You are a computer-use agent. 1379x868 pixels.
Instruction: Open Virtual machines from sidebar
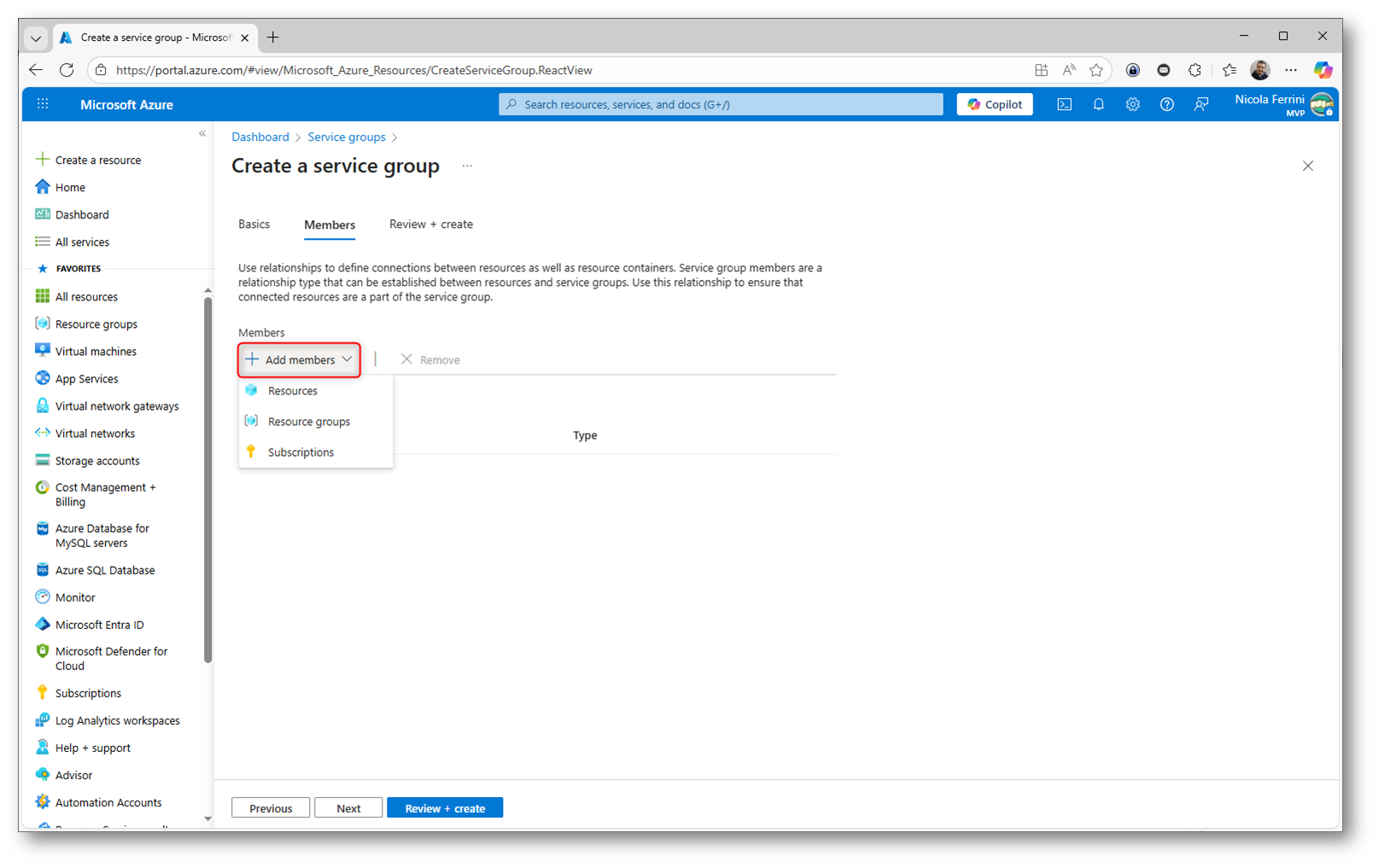95,352
